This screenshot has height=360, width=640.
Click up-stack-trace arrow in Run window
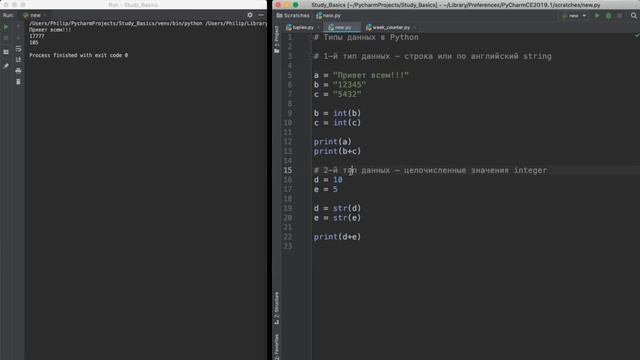pyautogui.click(x=18, y=27)
